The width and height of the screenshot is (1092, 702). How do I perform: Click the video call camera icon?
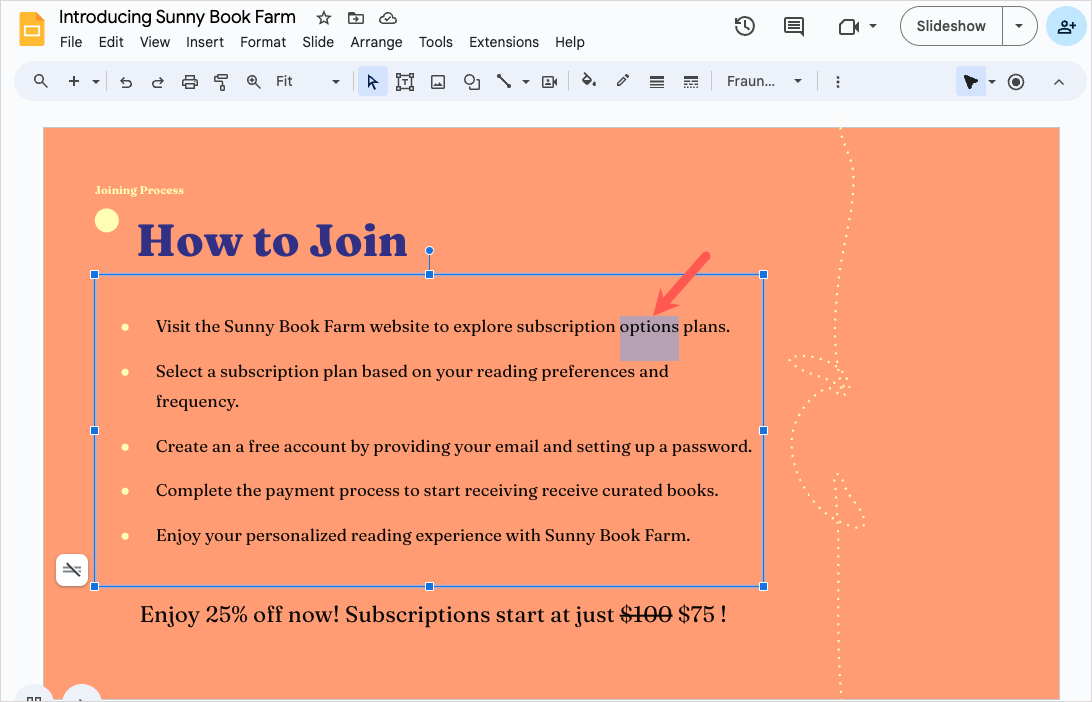coord(848,26)
